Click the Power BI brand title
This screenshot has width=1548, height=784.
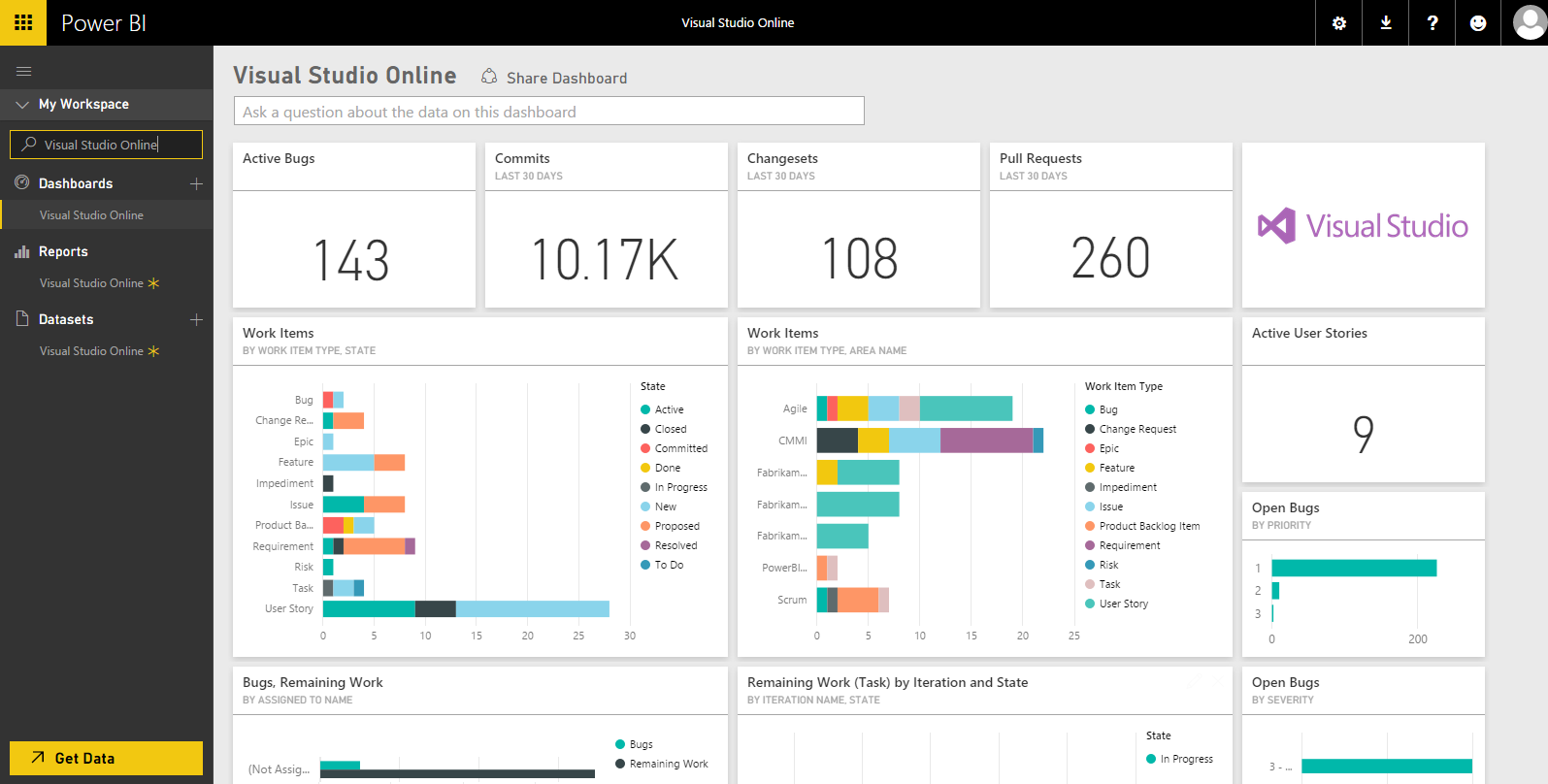[104, 22]
